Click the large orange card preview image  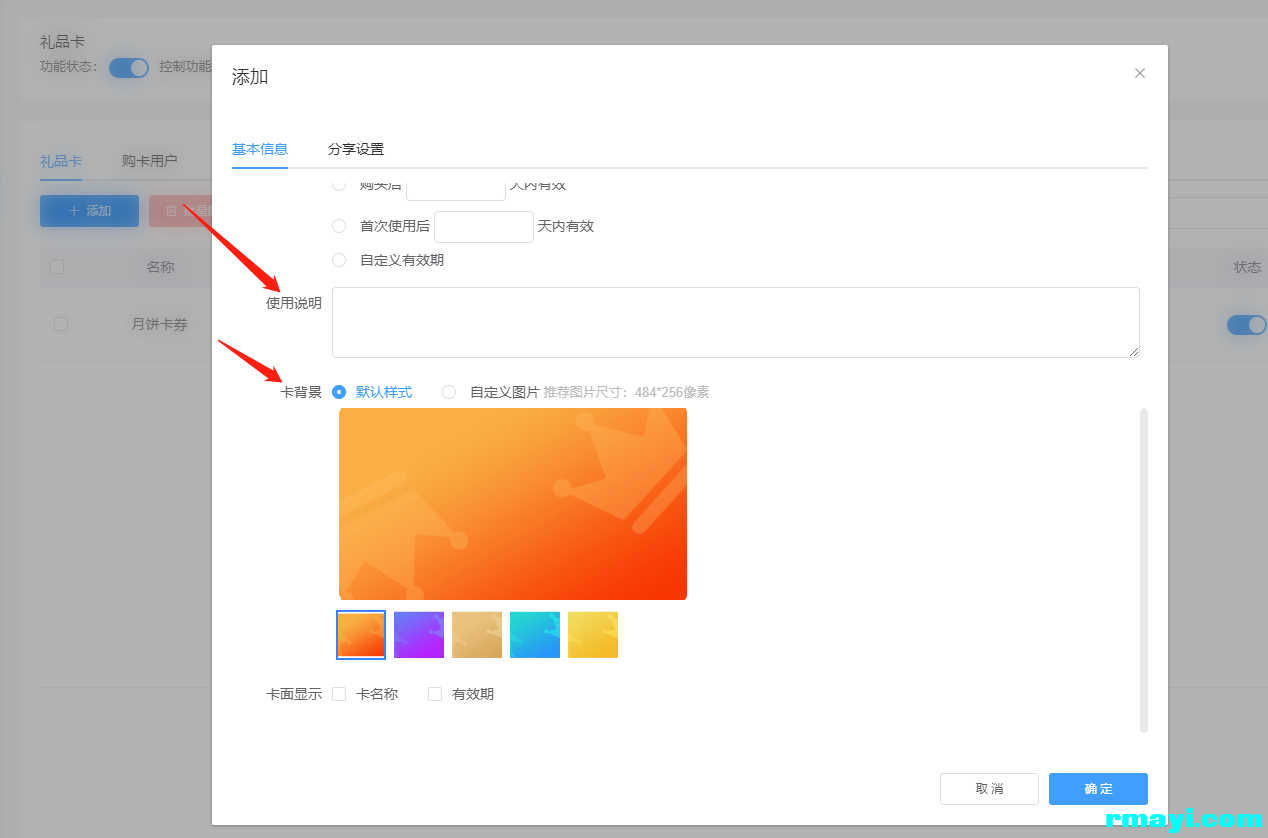513,504
